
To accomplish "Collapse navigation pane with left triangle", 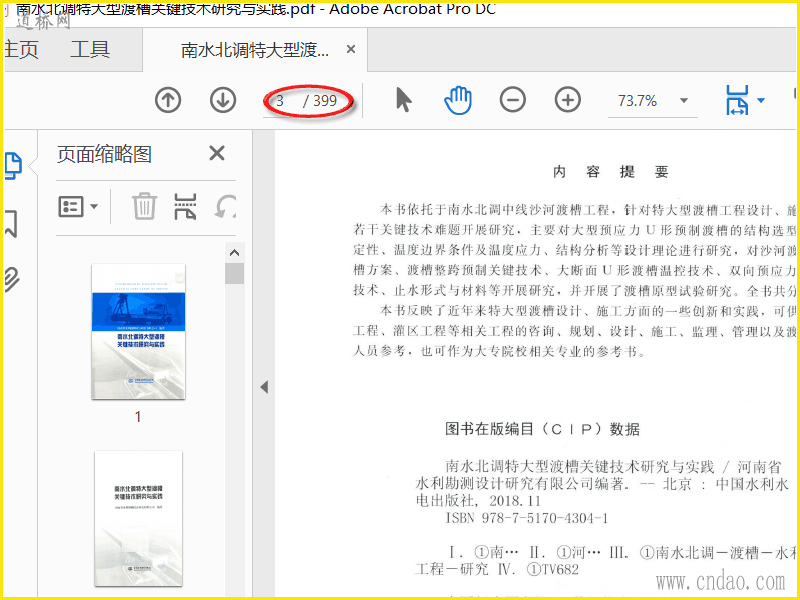I will (x=264, y=387).
